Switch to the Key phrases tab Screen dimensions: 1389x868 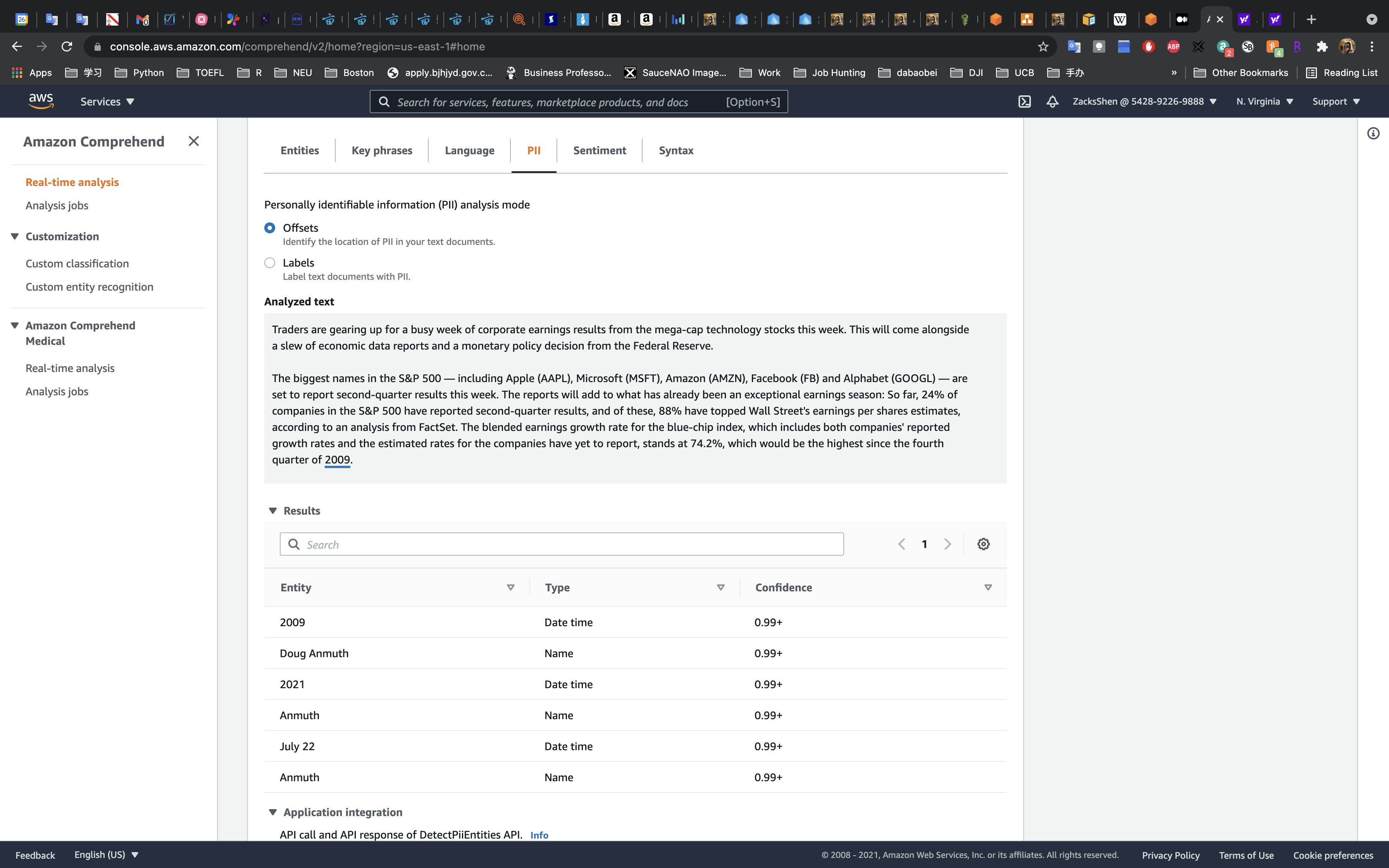(x=382, y=150)
